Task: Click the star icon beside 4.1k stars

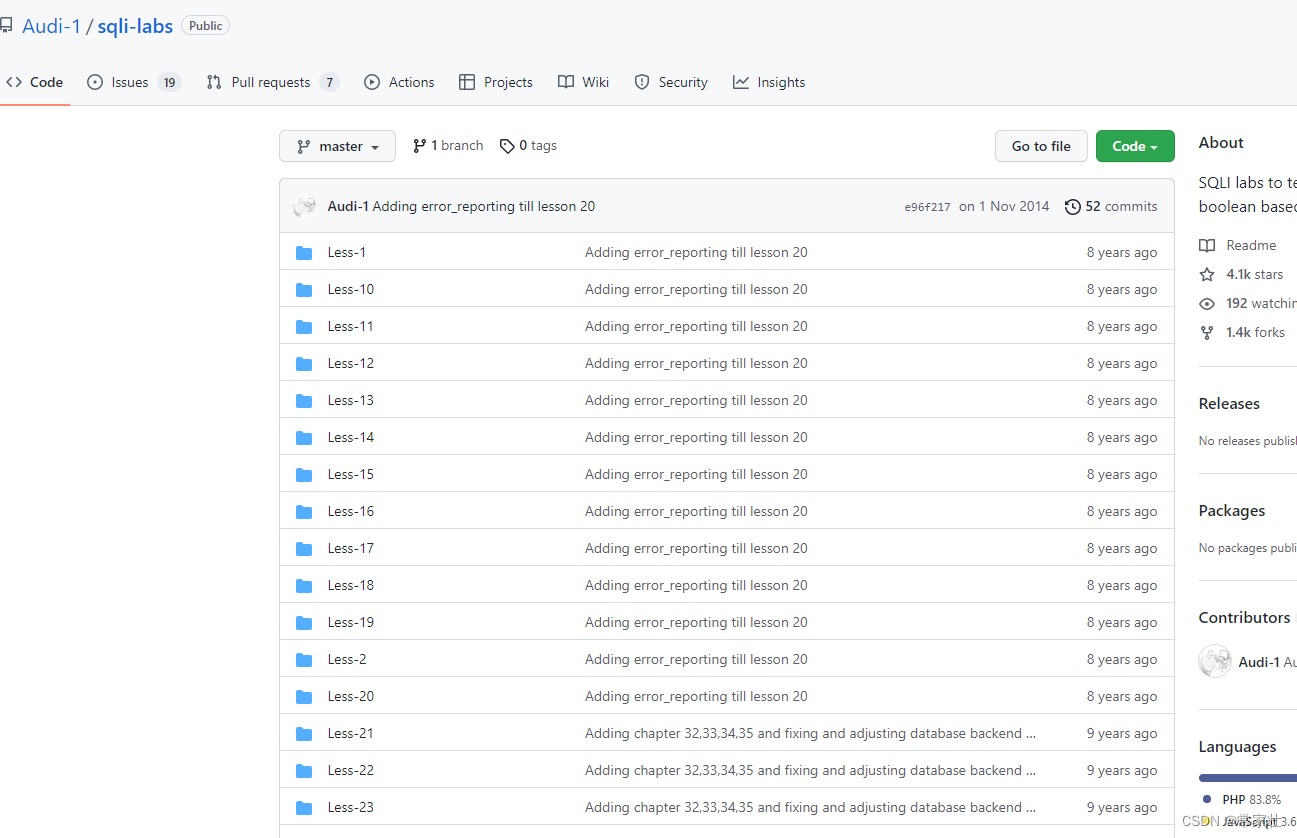Action: 1207,274
